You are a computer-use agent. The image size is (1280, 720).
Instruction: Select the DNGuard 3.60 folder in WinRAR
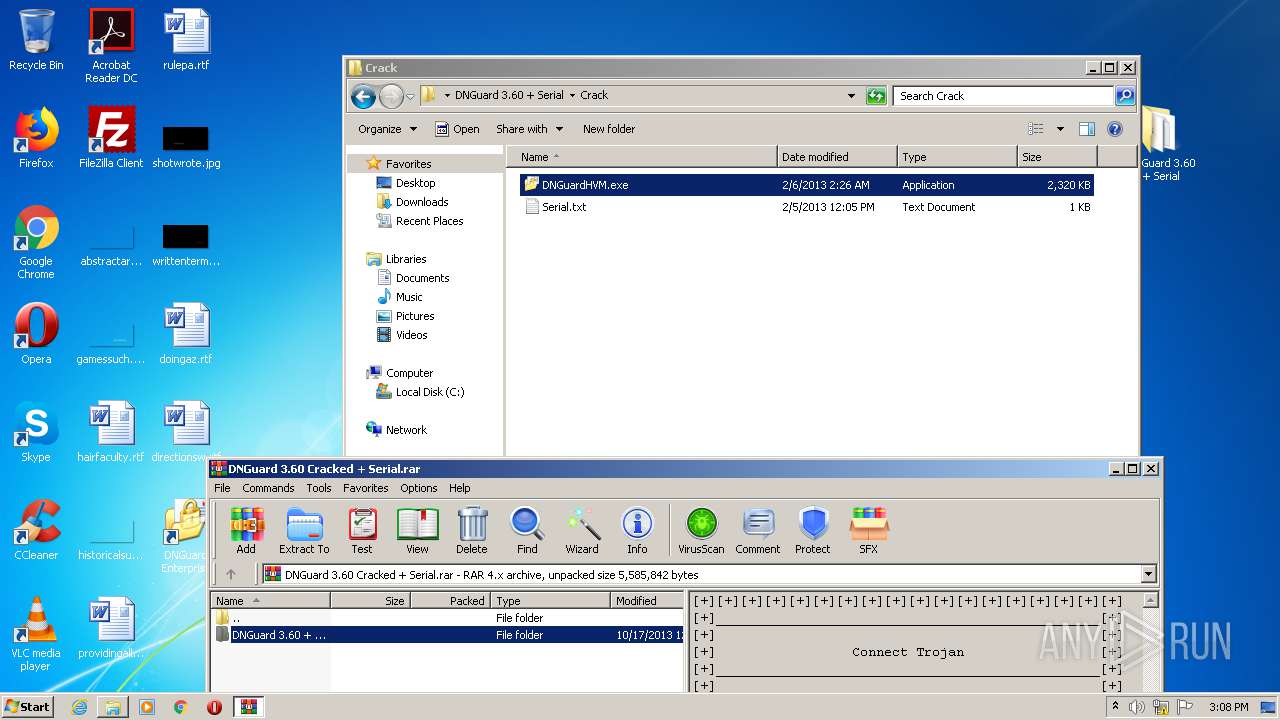click(x=446, y=635)
